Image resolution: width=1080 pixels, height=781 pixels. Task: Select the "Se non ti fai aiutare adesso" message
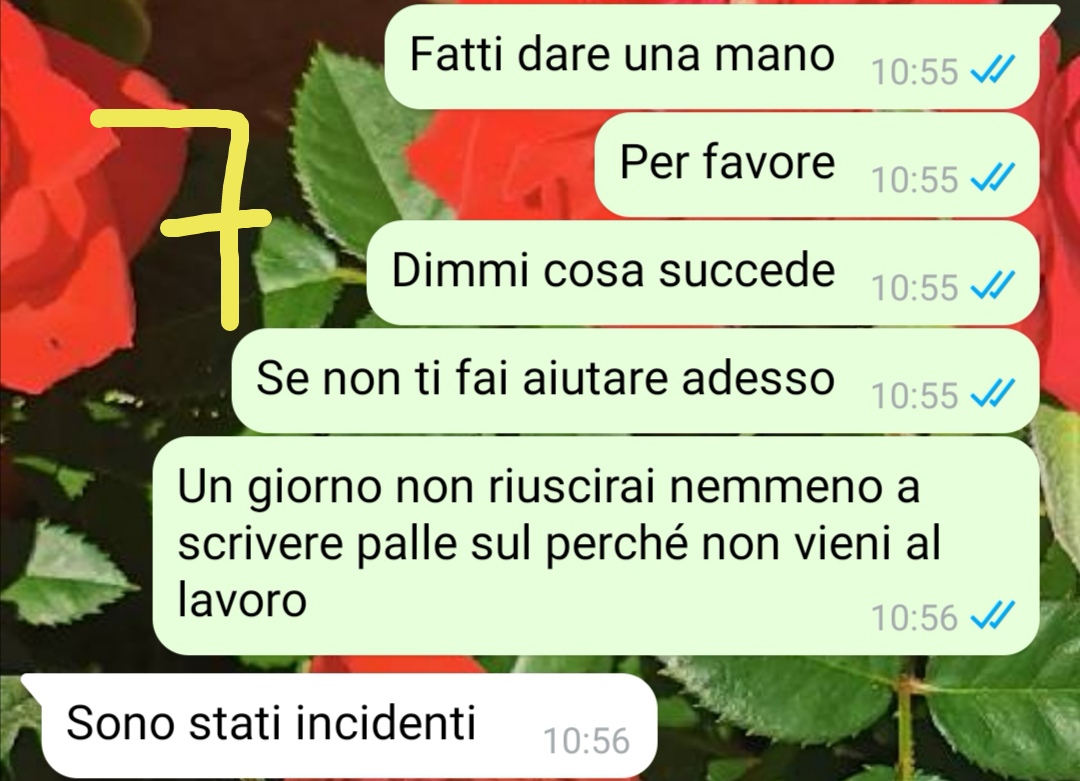click(636, 382)
